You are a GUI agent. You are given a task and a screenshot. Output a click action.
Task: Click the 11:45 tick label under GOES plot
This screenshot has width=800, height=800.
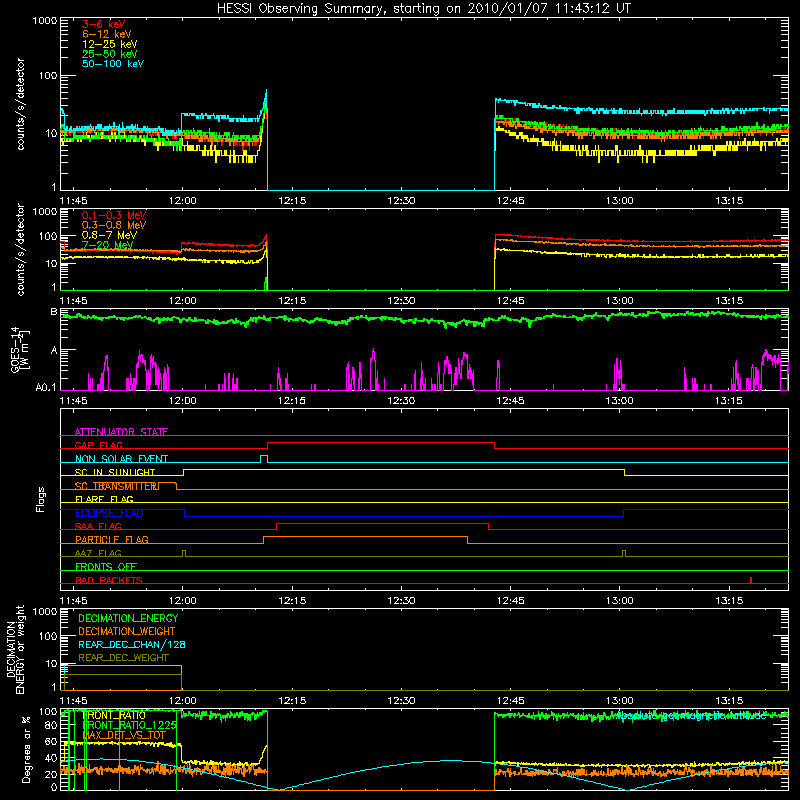73,401
